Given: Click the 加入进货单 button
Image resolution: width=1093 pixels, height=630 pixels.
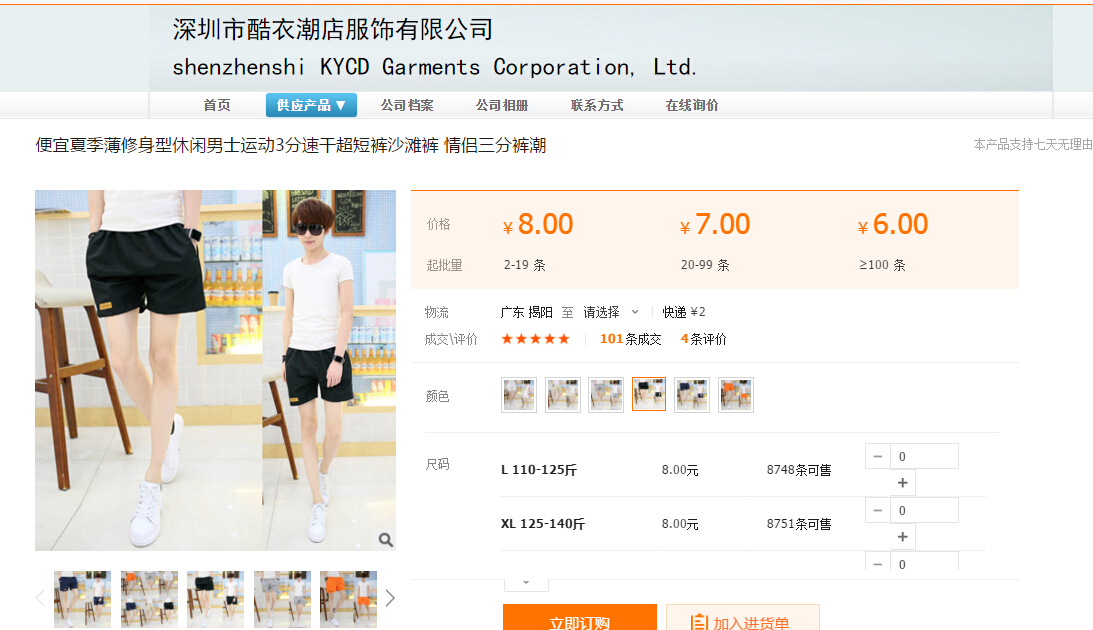Looking at the screenshot, I should click(742, 619).
